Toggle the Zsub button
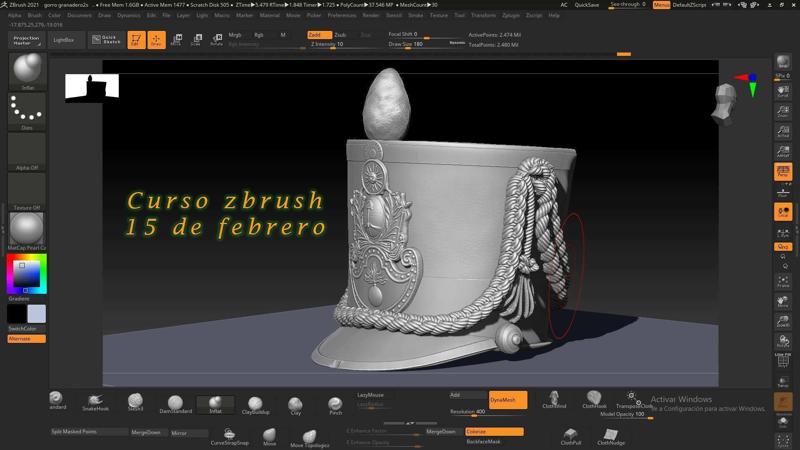Image resolution: width=800 pixels, height=450 pixels. tap(340, 35)
